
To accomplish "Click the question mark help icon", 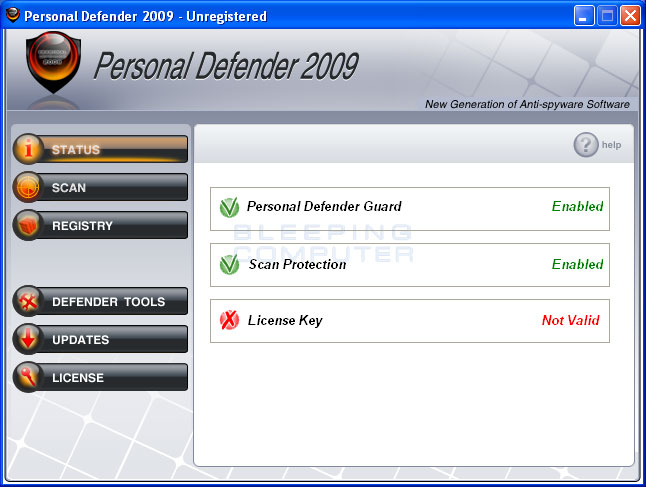I will (585, 145).
